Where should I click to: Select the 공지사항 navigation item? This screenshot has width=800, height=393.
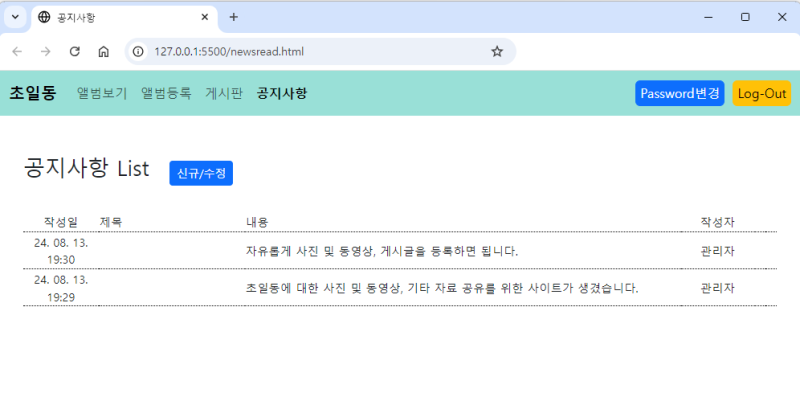[282, 93]
